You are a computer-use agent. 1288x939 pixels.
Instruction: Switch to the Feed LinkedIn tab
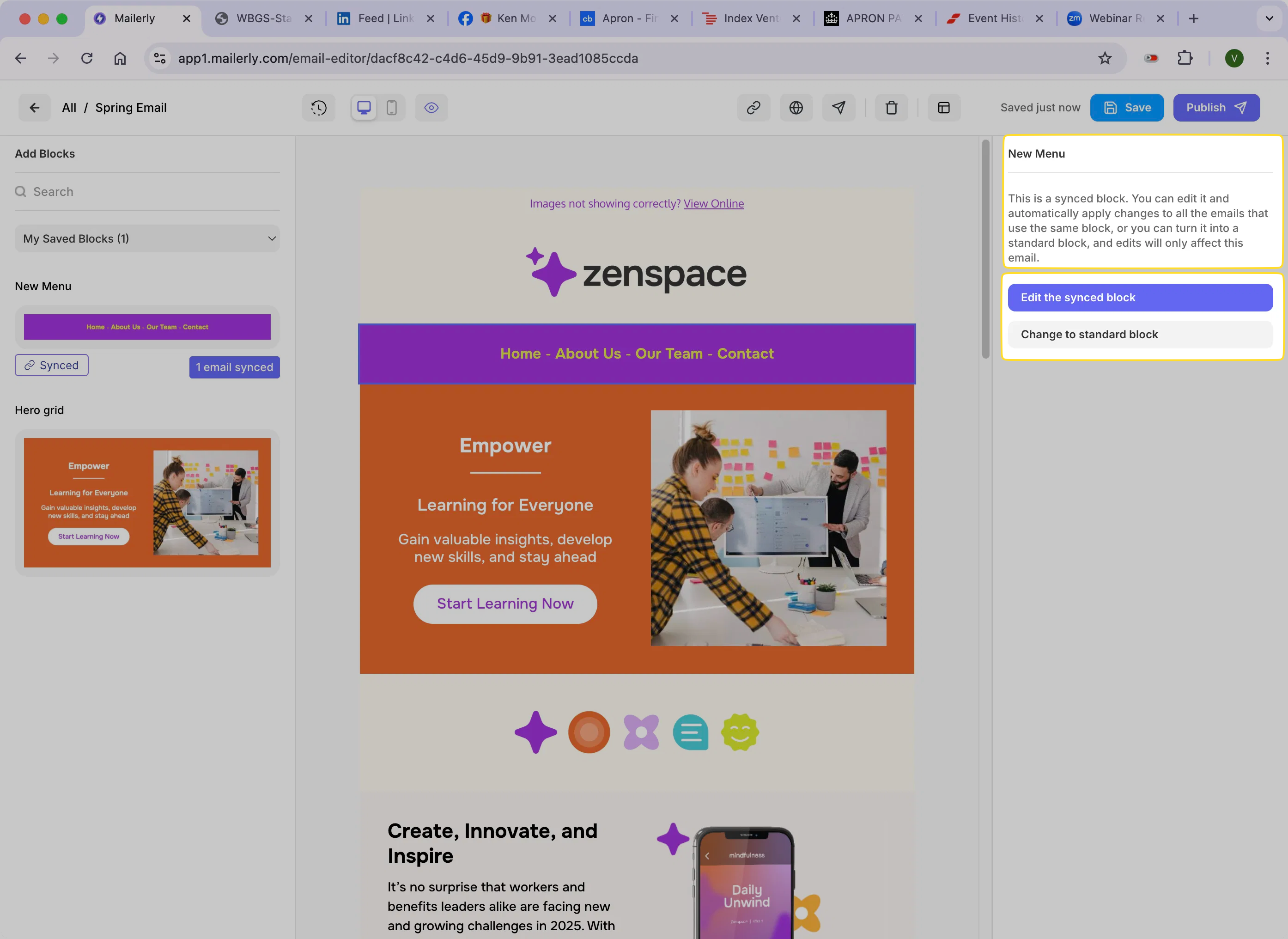tap(378, 18)
